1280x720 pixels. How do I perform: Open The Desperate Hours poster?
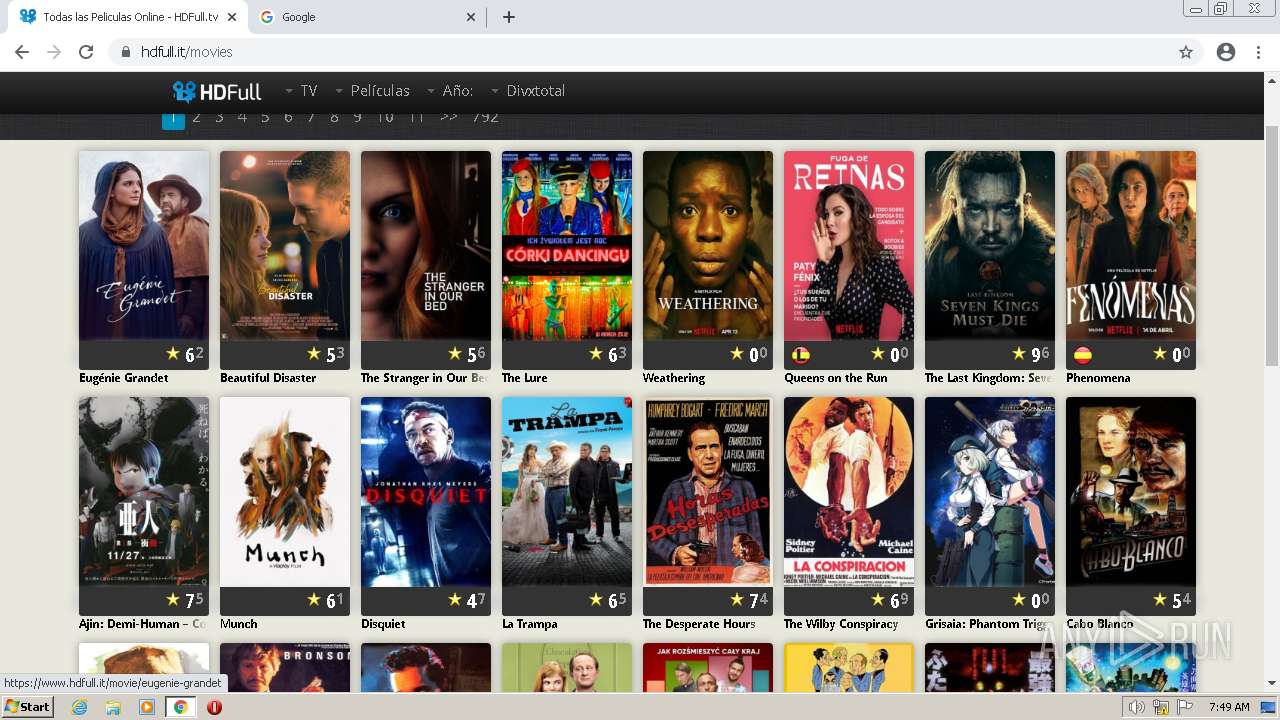click(x=708, y=492)
